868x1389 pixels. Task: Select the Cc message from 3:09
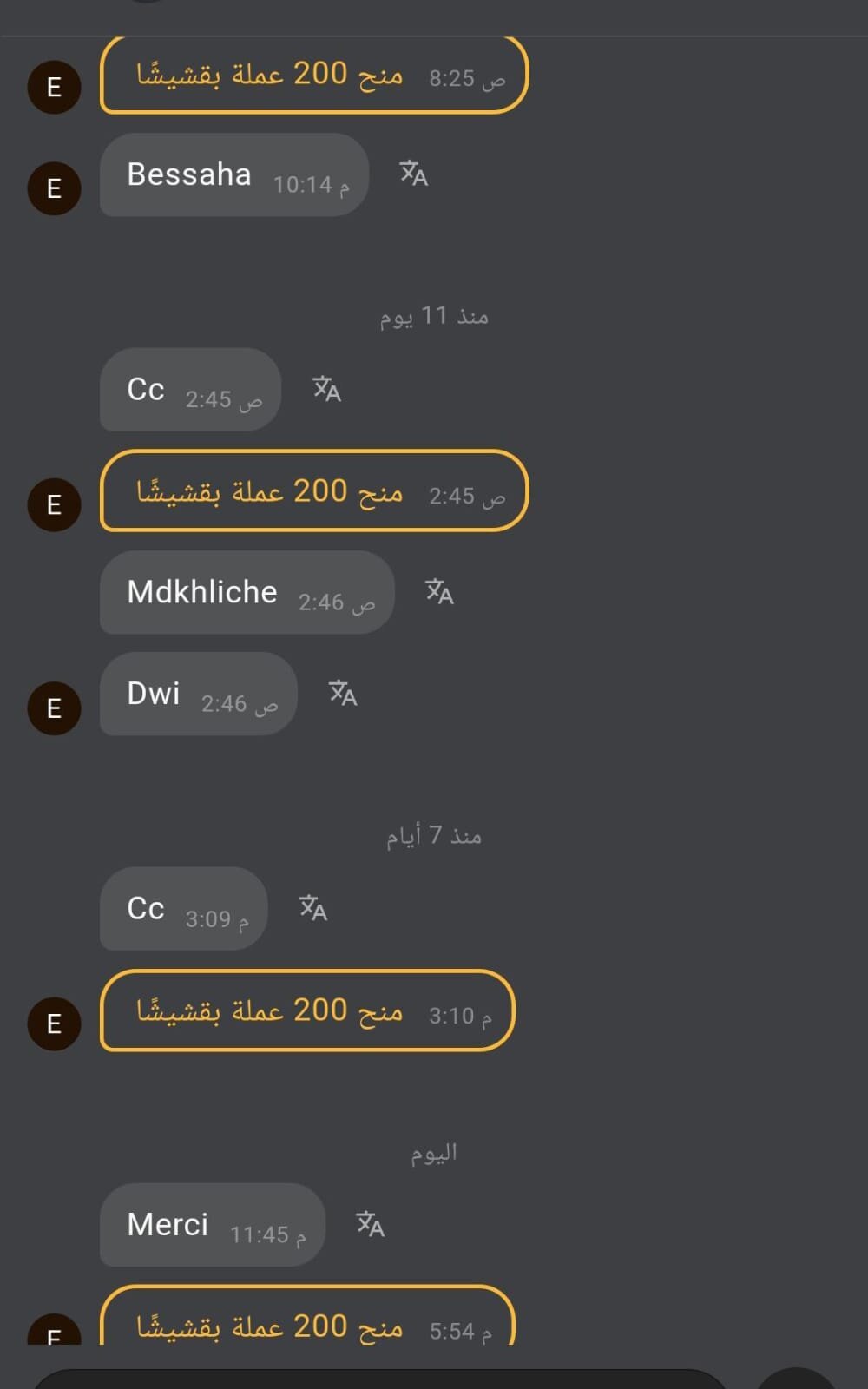point(183,909)
